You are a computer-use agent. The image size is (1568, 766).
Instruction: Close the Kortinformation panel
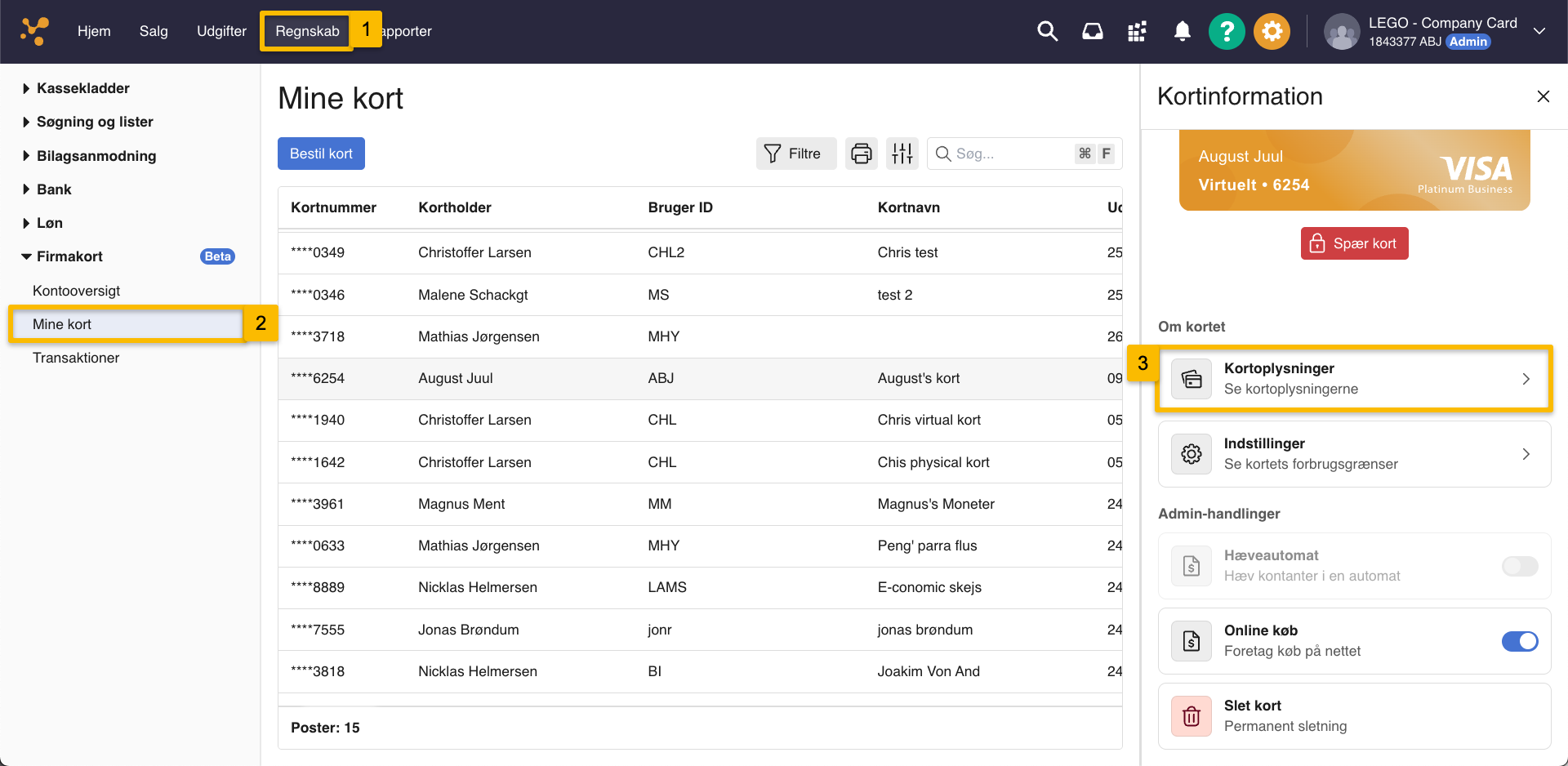tap(1543, 96)
